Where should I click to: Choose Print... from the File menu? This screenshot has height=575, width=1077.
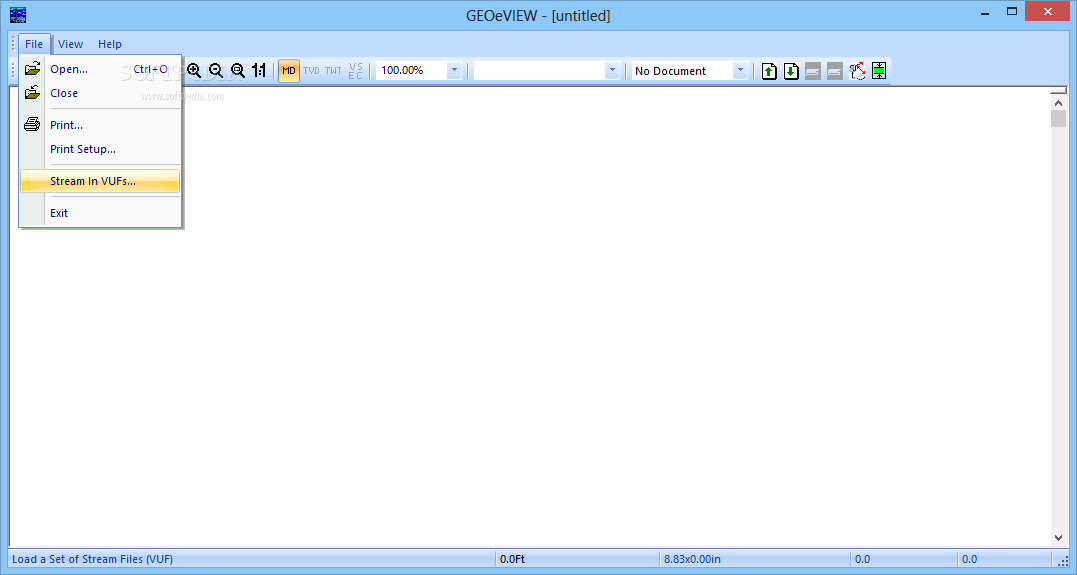tap(100, 125)
